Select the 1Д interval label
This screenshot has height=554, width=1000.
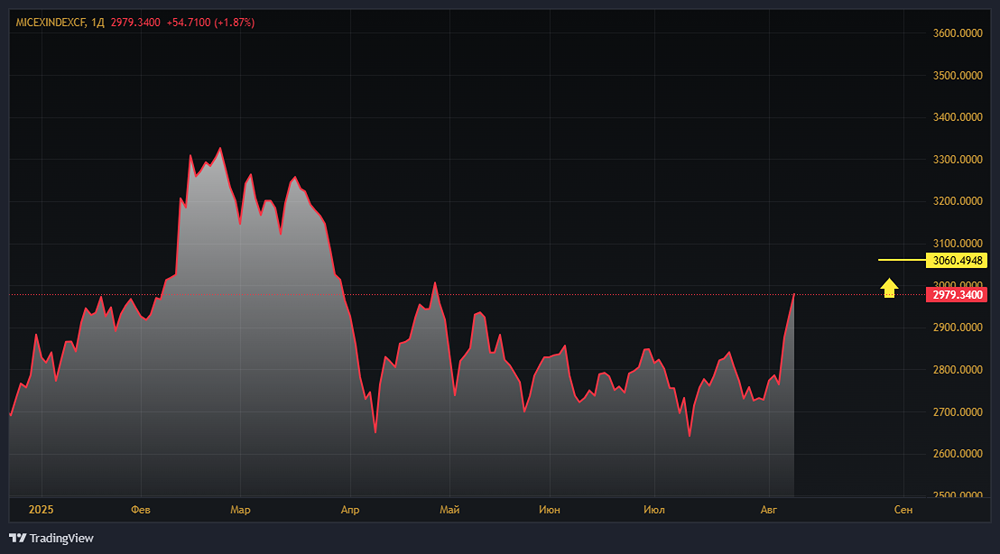[x=97, y=22]
